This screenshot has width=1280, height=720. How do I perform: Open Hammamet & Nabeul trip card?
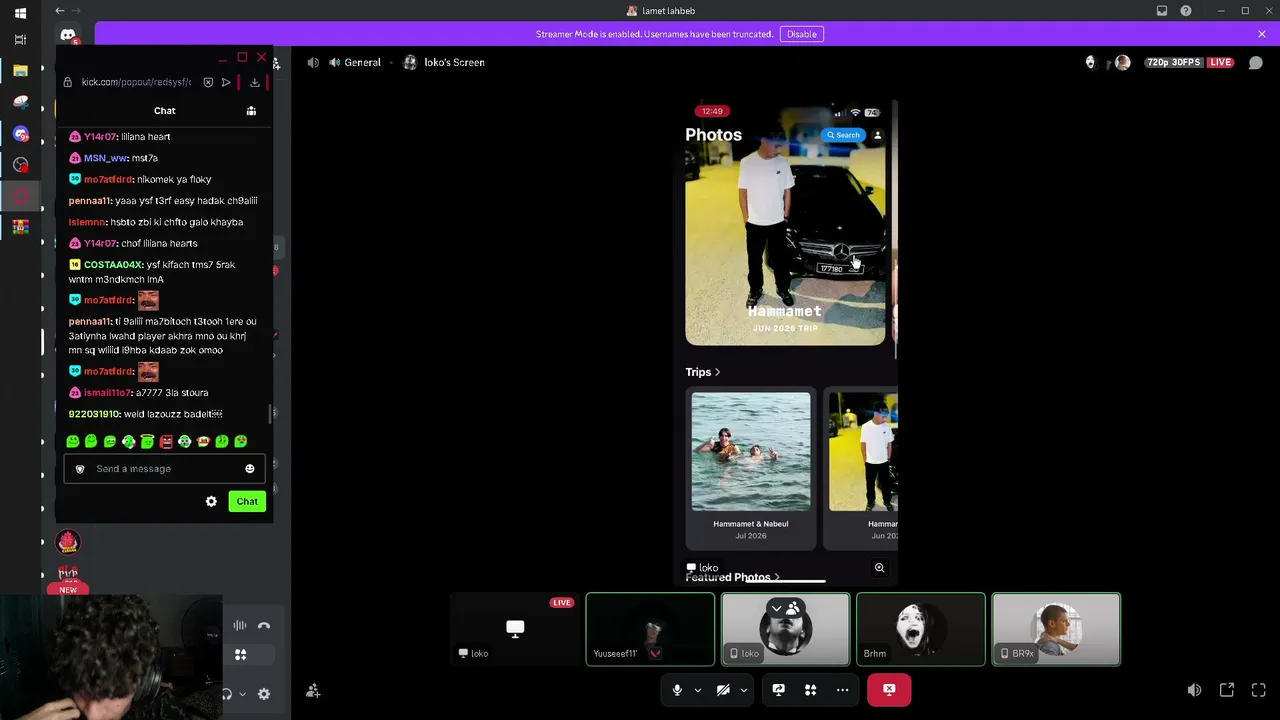tap(751, 468)
